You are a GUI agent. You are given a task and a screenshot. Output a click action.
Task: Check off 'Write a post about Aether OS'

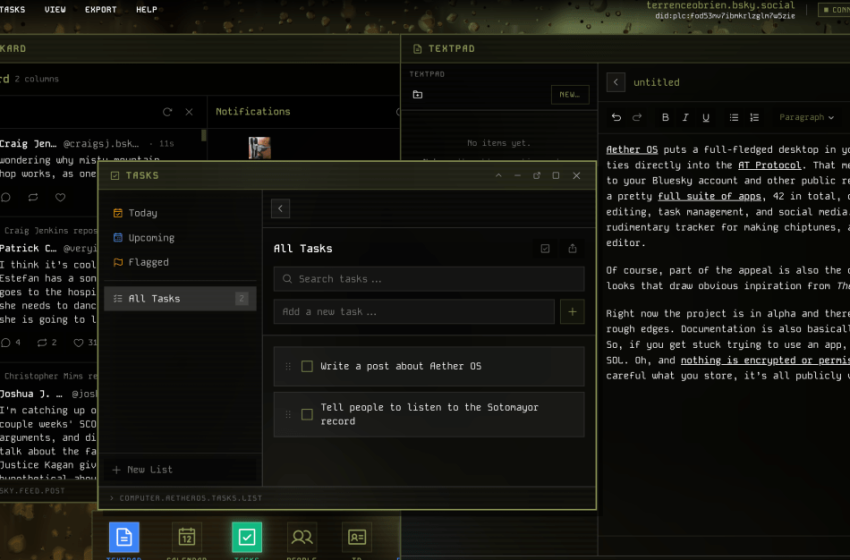point(307,367)
